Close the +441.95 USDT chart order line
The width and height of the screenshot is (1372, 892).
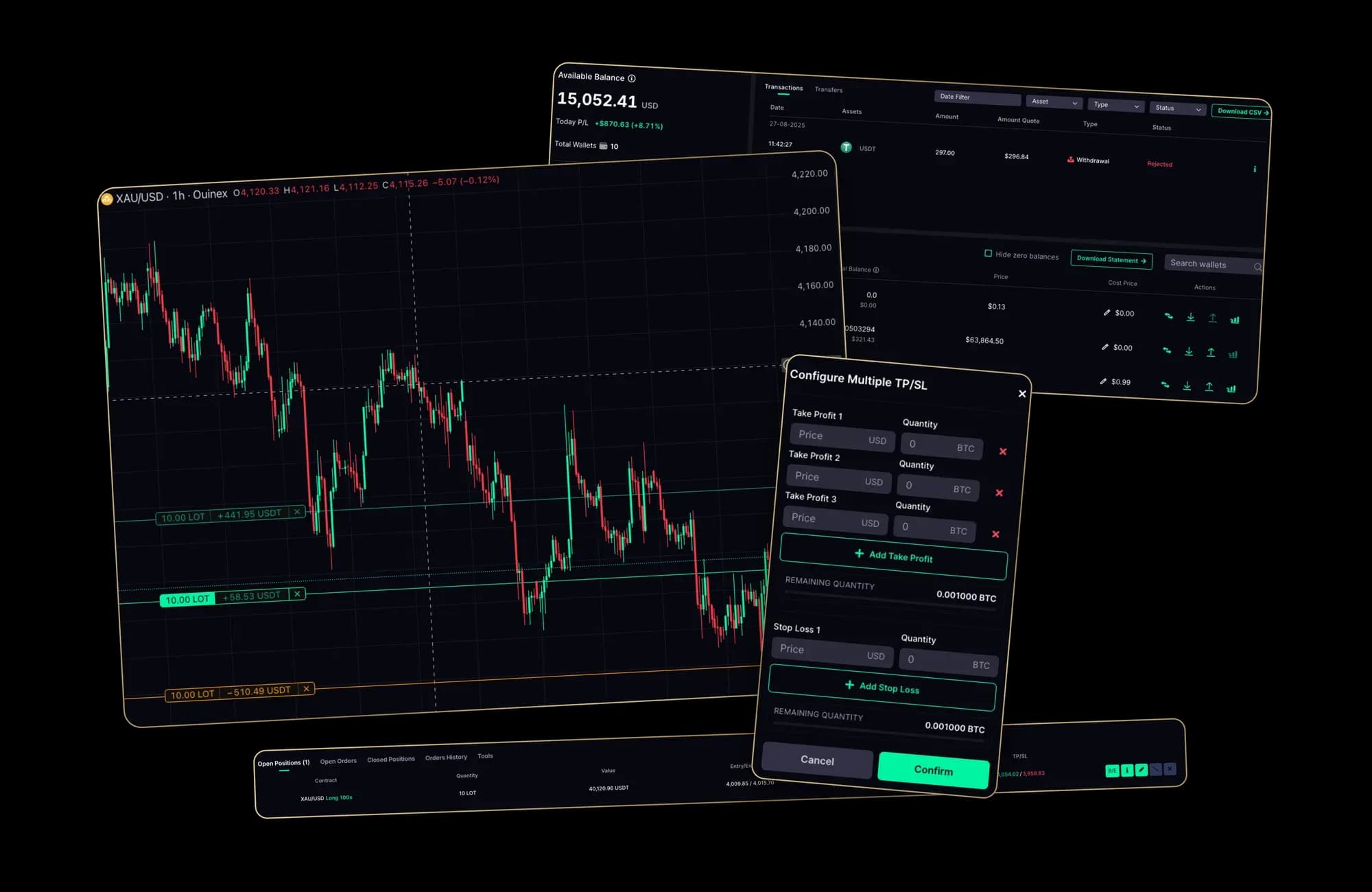[x=297, y=512]
